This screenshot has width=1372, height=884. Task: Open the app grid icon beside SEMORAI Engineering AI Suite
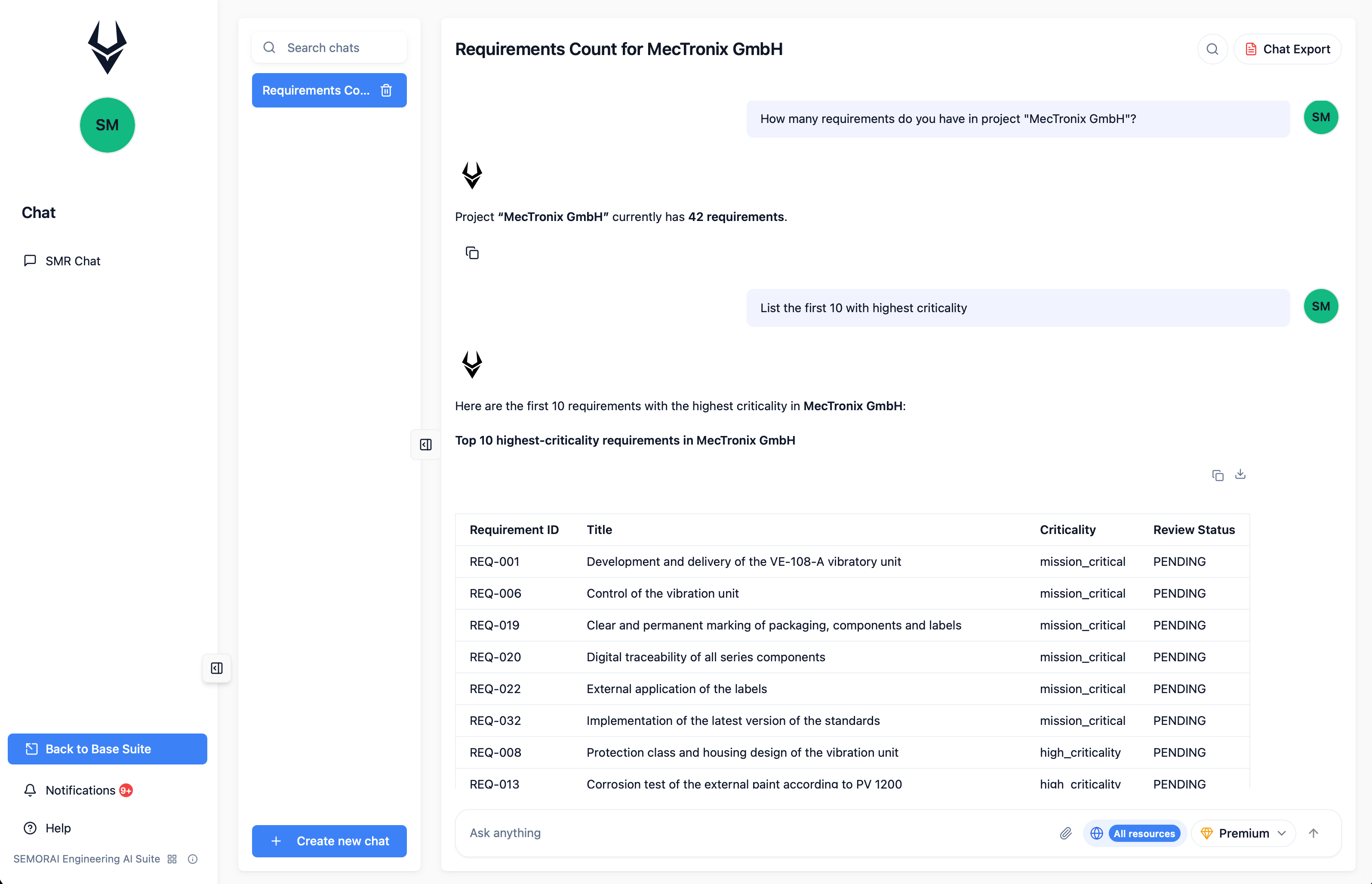(x=172, y=859)
